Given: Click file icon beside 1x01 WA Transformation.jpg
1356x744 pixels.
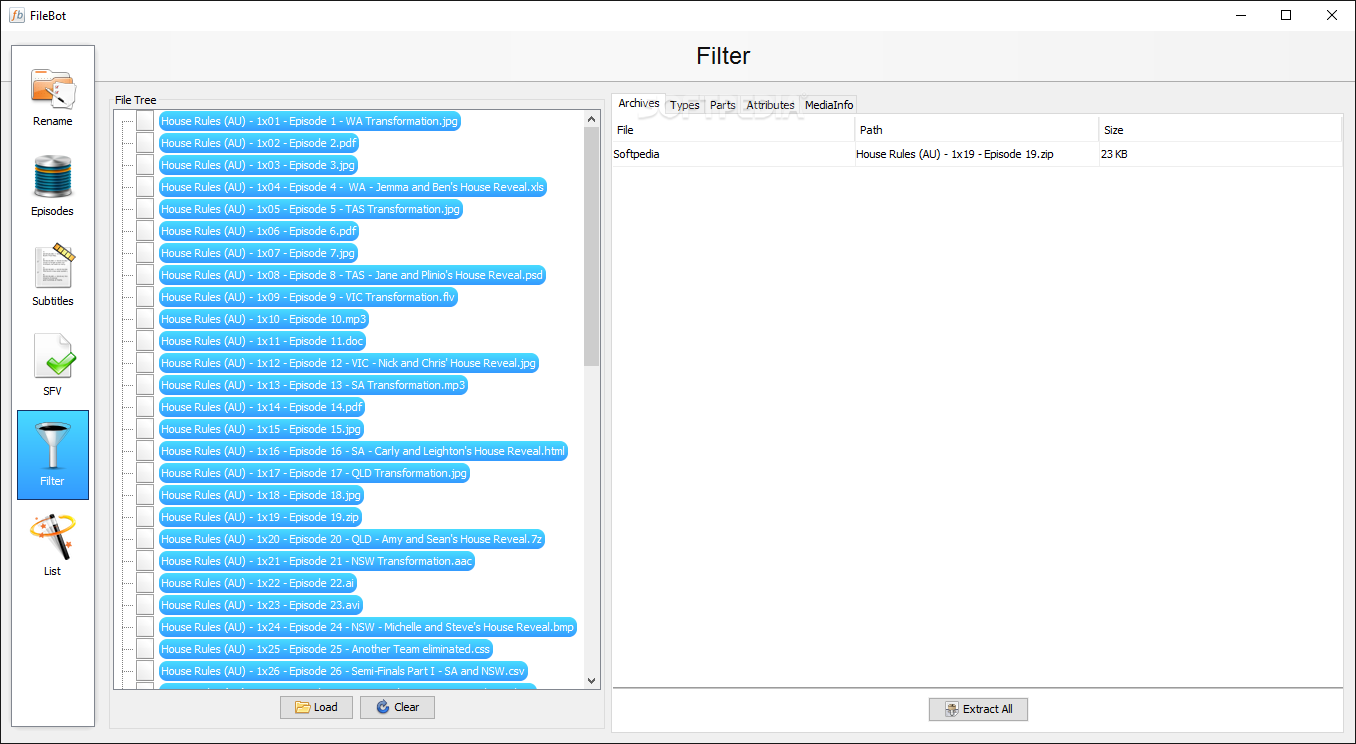Looking at the screenshot, I should click(x=145, y=121).
